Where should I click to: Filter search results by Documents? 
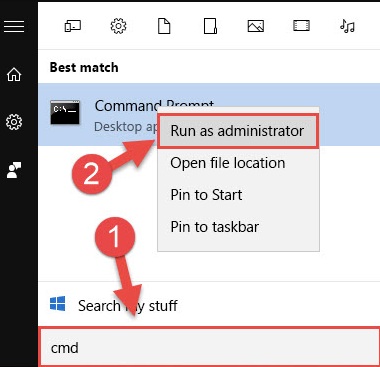point(164,26)
